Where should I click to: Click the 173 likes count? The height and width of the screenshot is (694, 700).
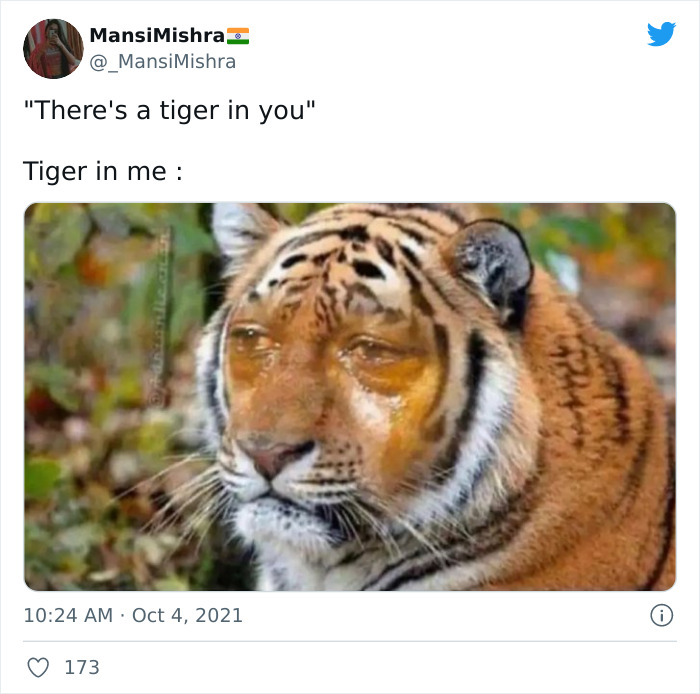82,667
